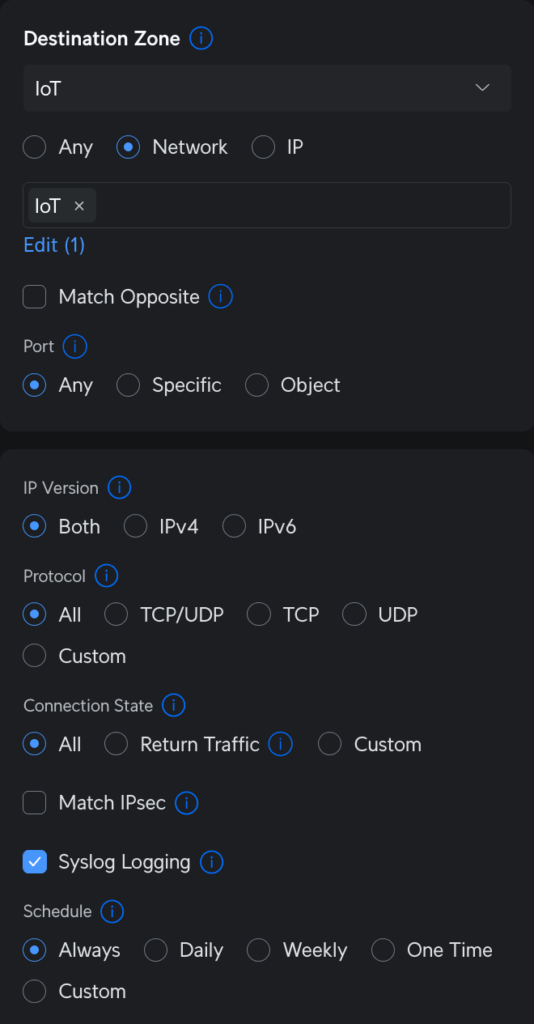
Task: Open the Connection State info icon
Action: click(x=174, y=705)
